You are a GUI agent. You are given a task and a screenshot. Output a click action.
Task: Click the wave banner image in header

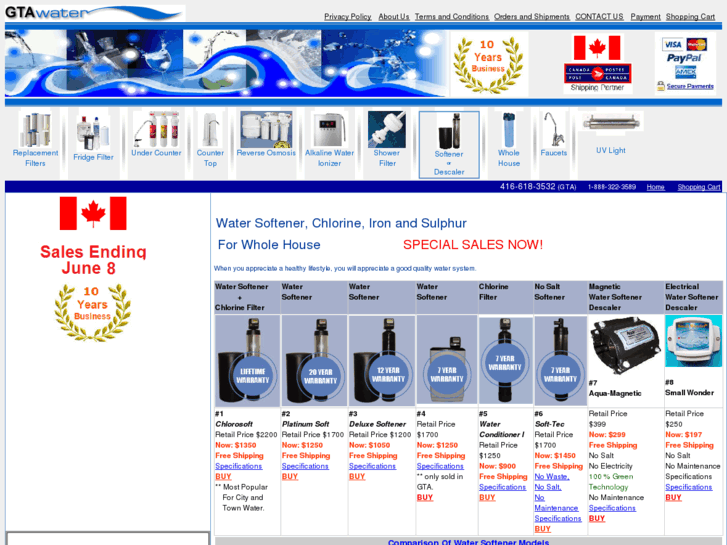tap(226, 63)
